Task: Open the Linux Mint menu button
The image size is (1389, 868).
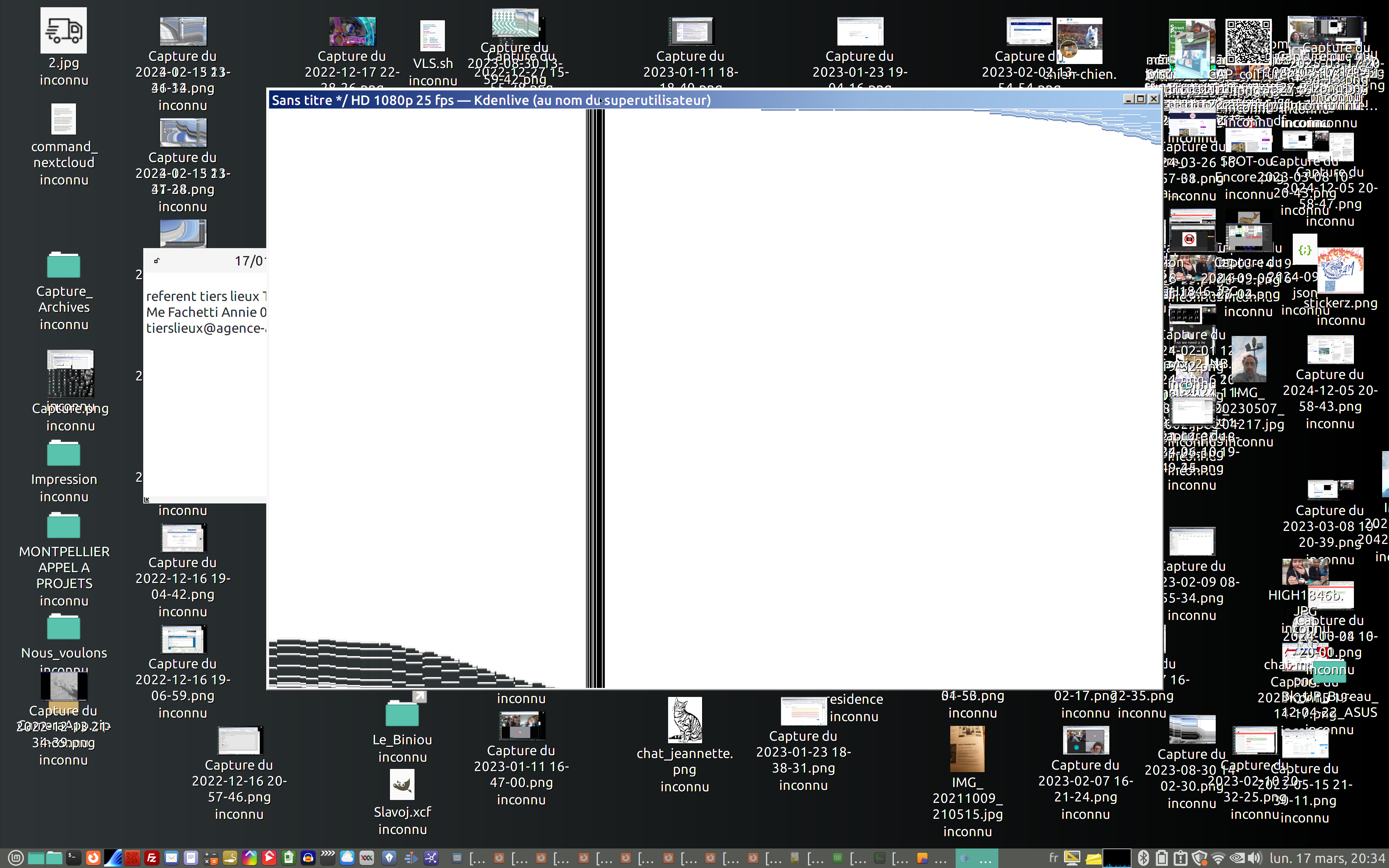Action: click(x=16, y=858)
